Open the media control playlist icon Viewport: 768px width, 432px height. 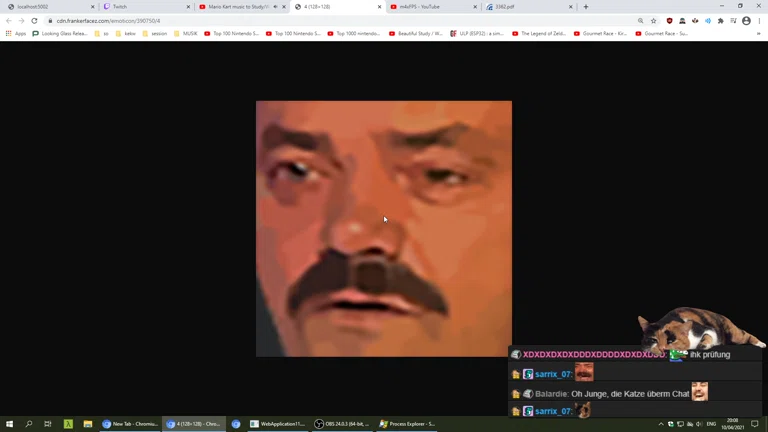733,21
